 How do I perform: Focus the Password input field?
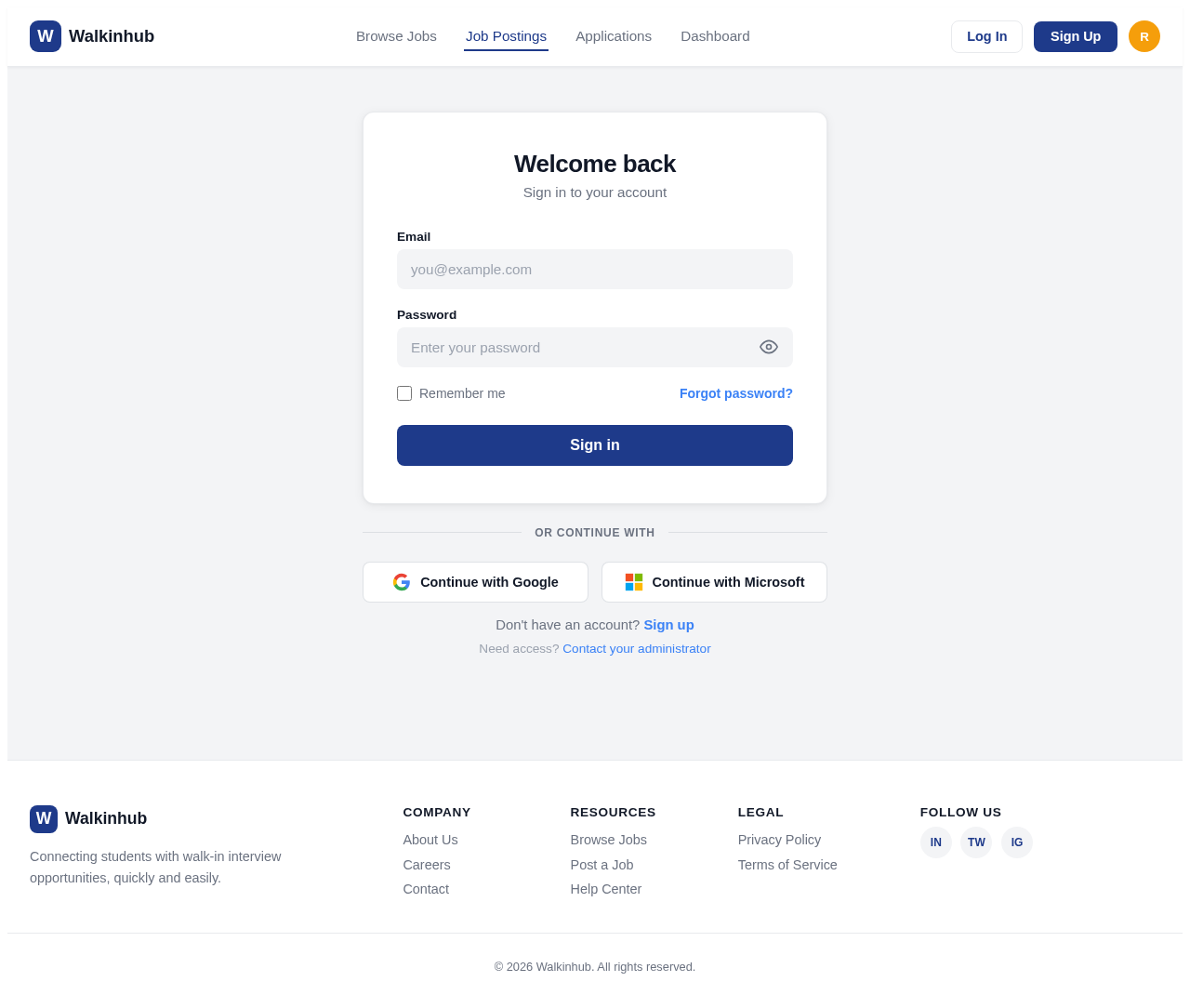(595, 348)
